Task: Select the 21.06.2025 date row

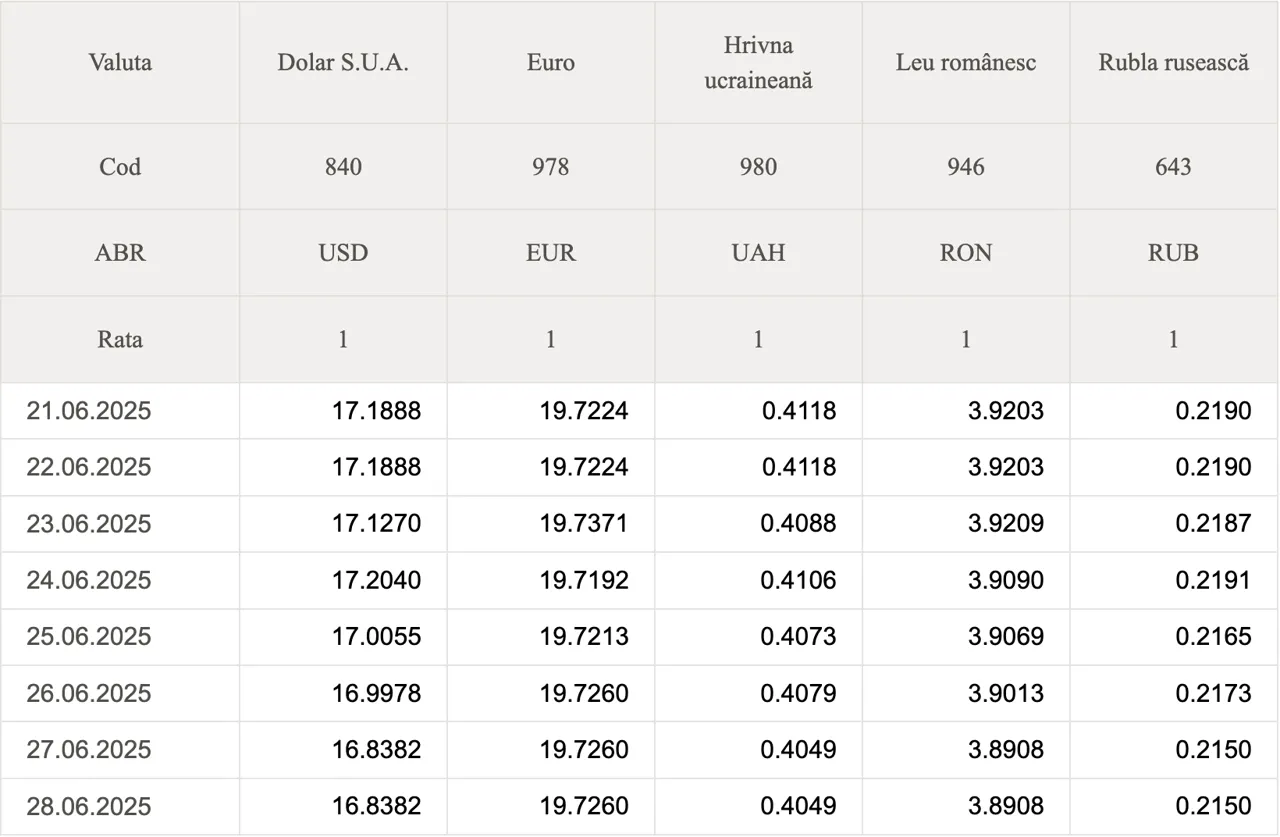Action: tap(640, 411)
